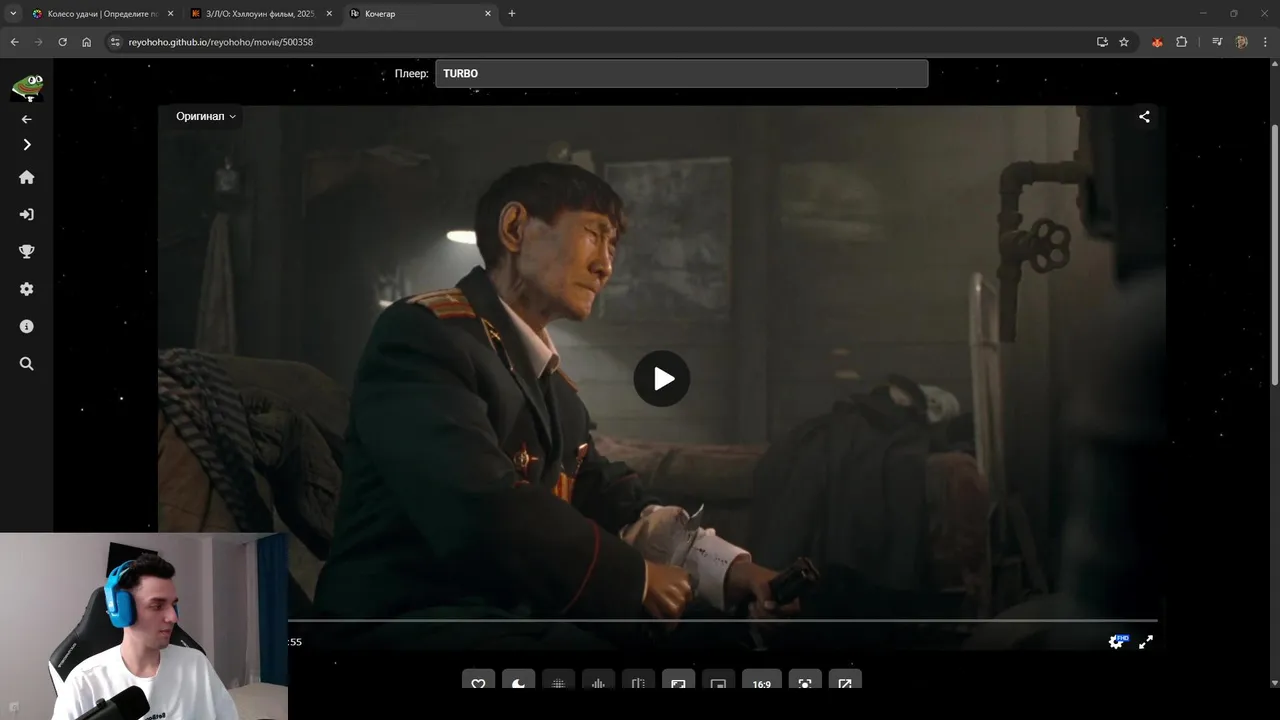Open the media control playlist icon

click(1217, 42)
